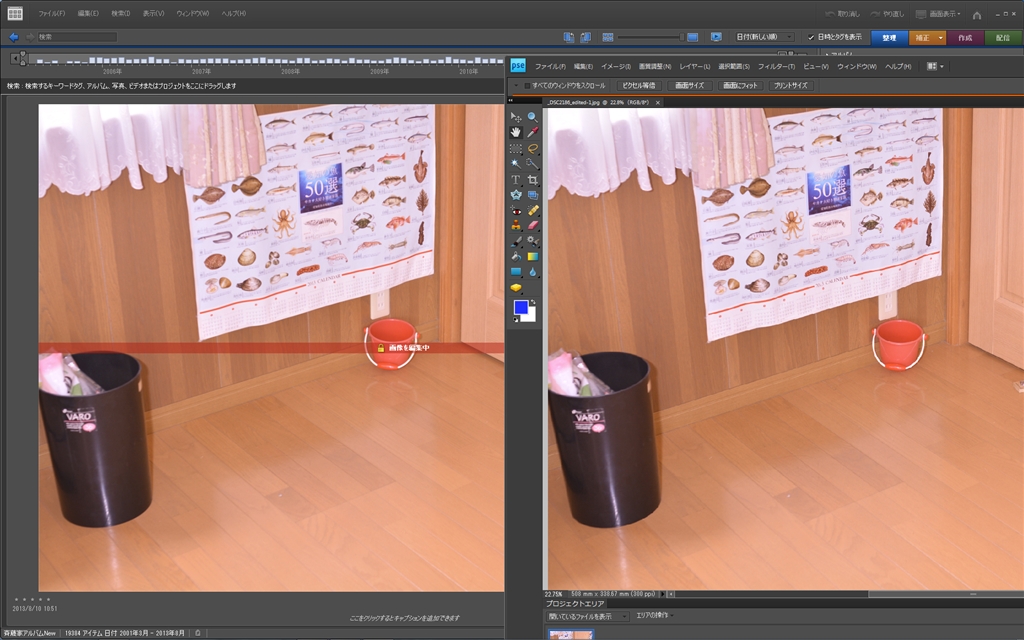The image size is (1024, 640).
Task: Expand the 画面表示 dropdown
Action: 944,14
